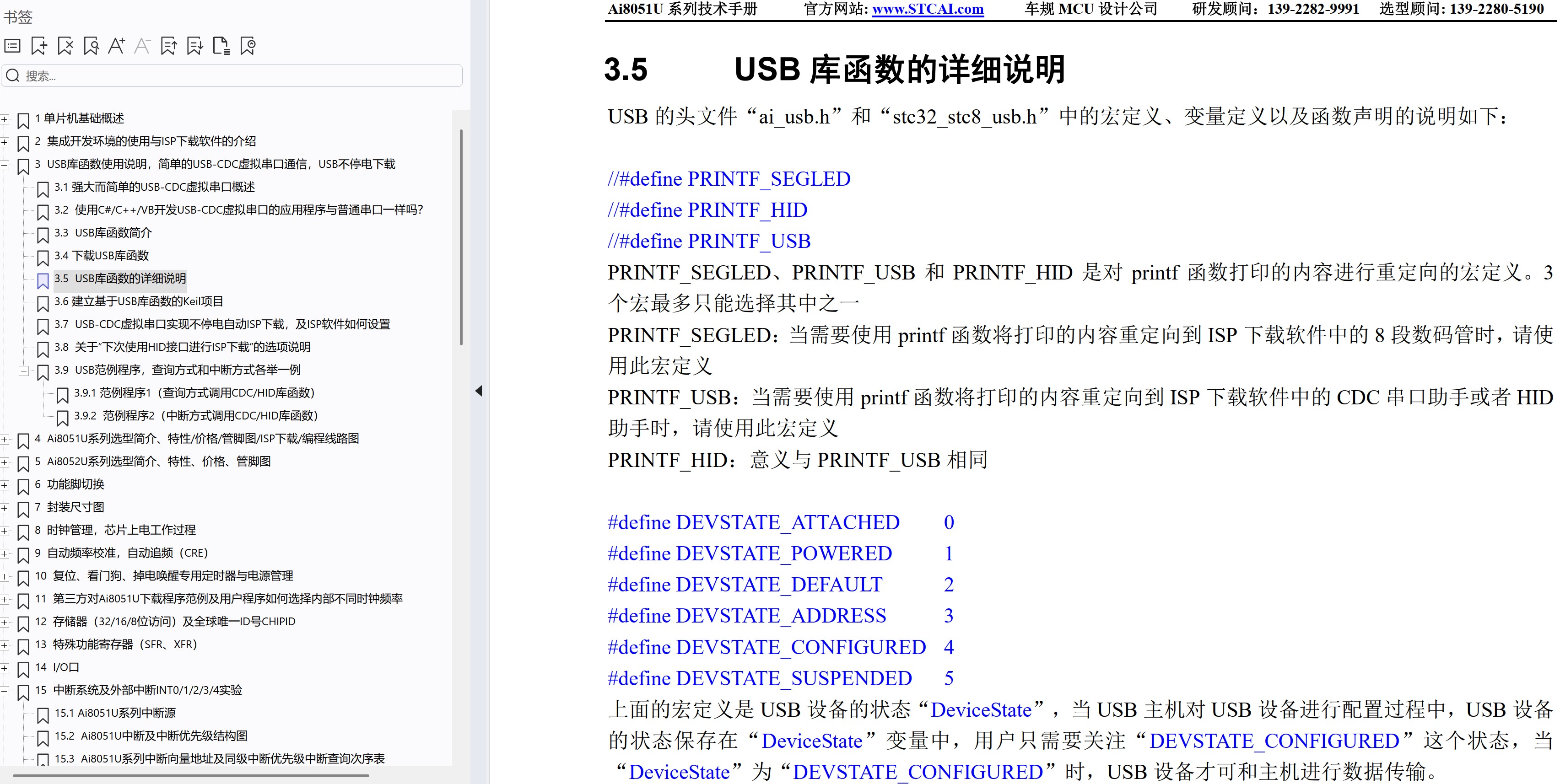Delete the selected bookmark
Viewport: 1560px width, 784px height.
coord(65,46)
